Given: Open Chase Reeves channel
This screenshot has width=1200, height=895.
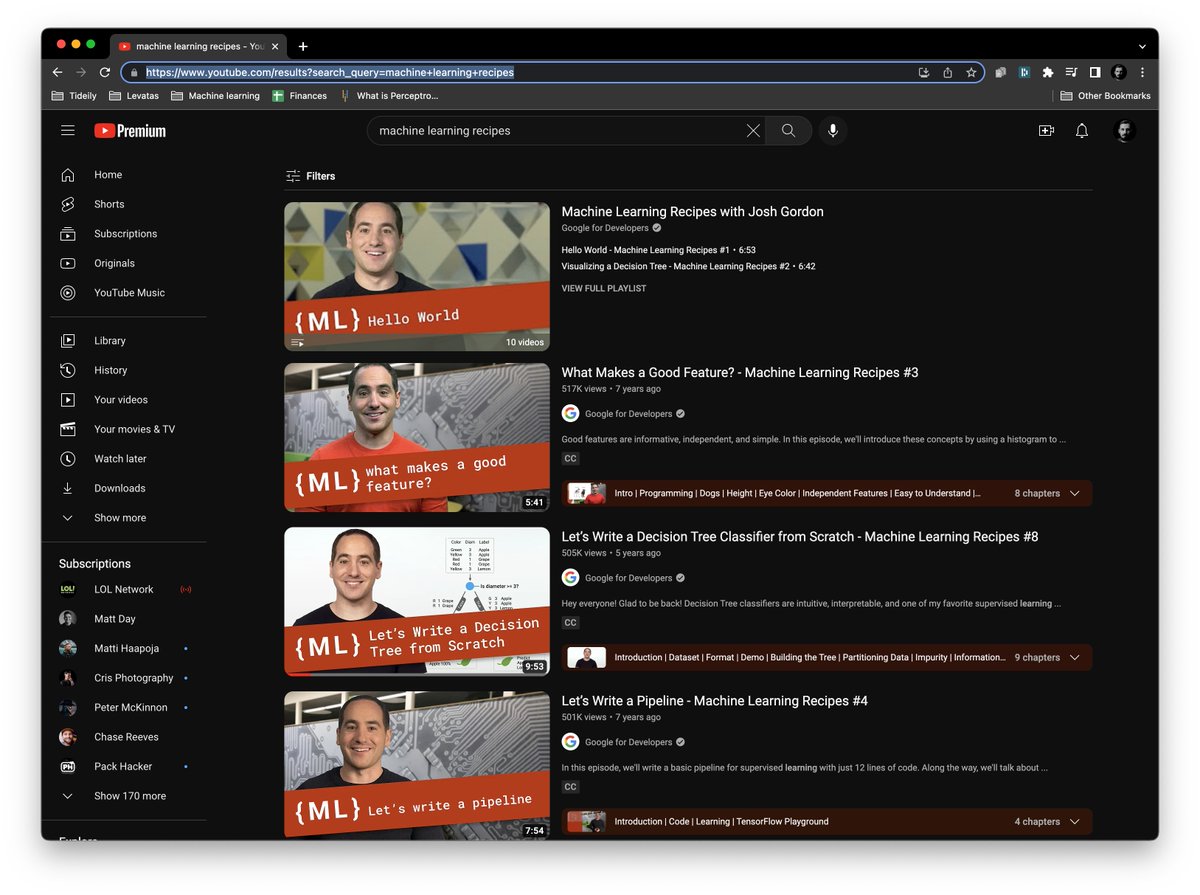Looking at the screenshot, I should click(x=124, y=737).
